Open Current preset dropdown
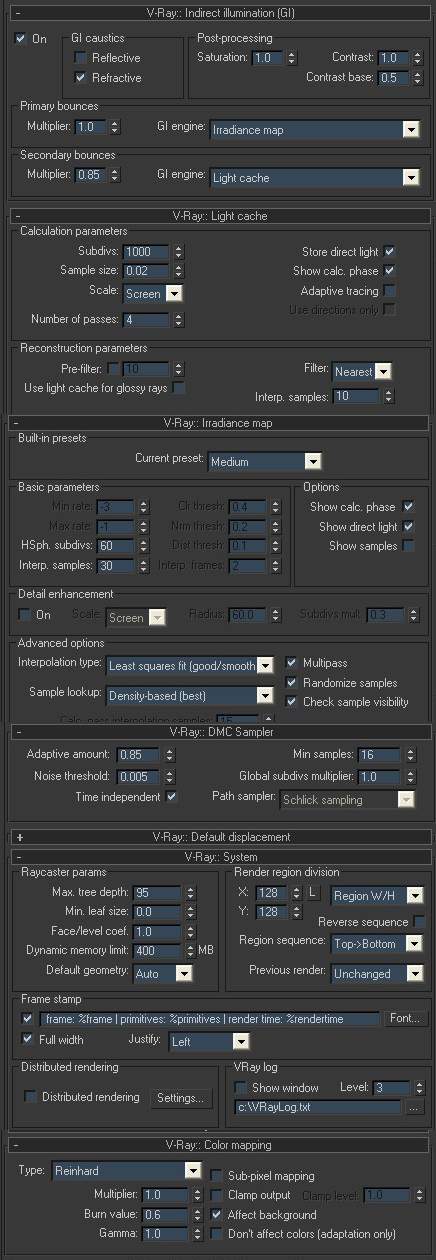This screenshot has height=1260, width=436. coord(265,462)
